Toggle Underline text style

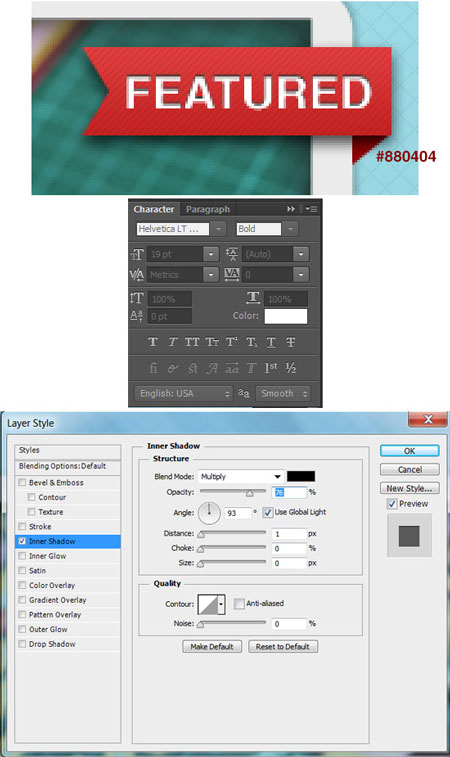(x=271, y=342)
